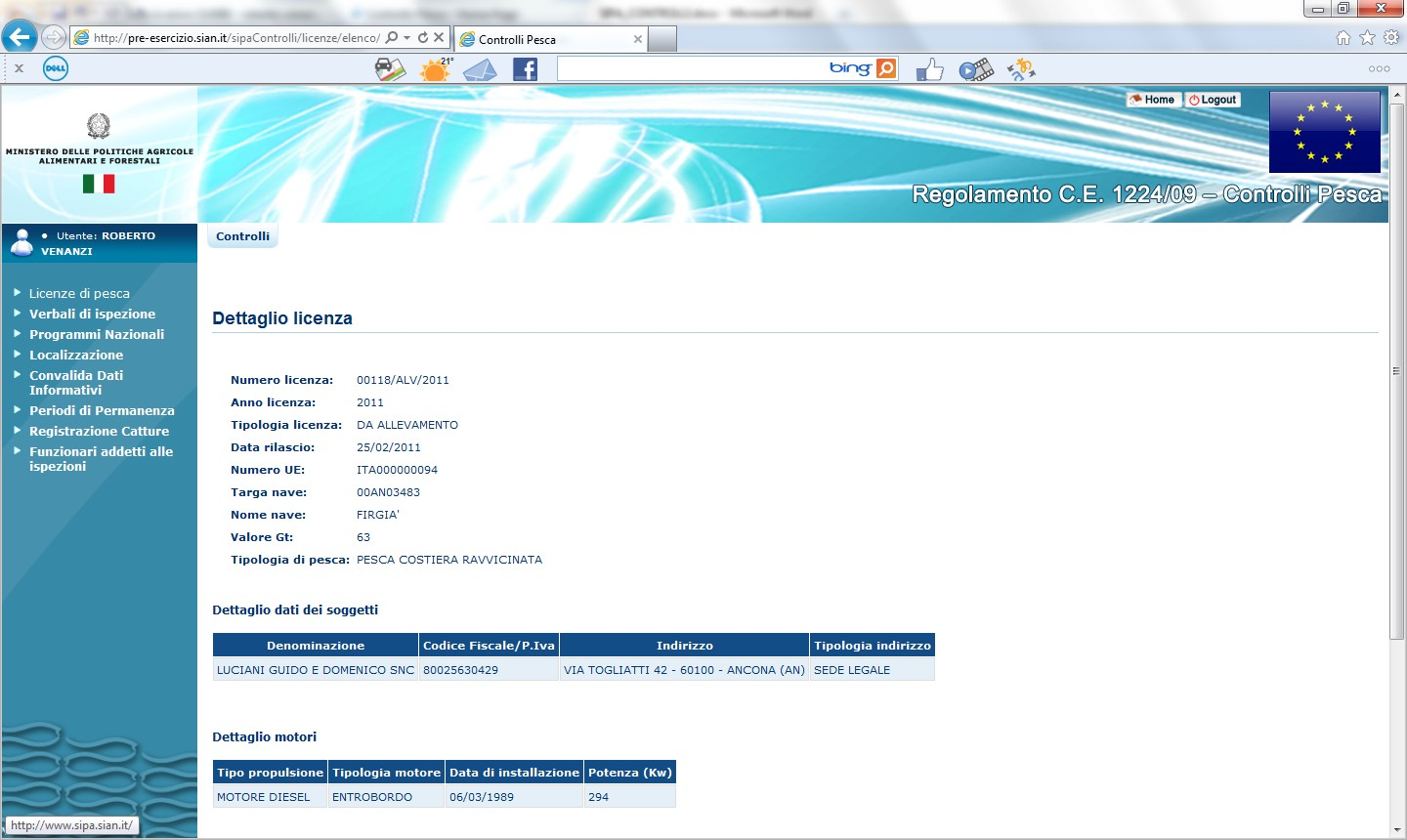Image resolution: width=1407 pixels, height=840 pixels.
Task: Click the translator toolbar icon
Action: 1021,69
